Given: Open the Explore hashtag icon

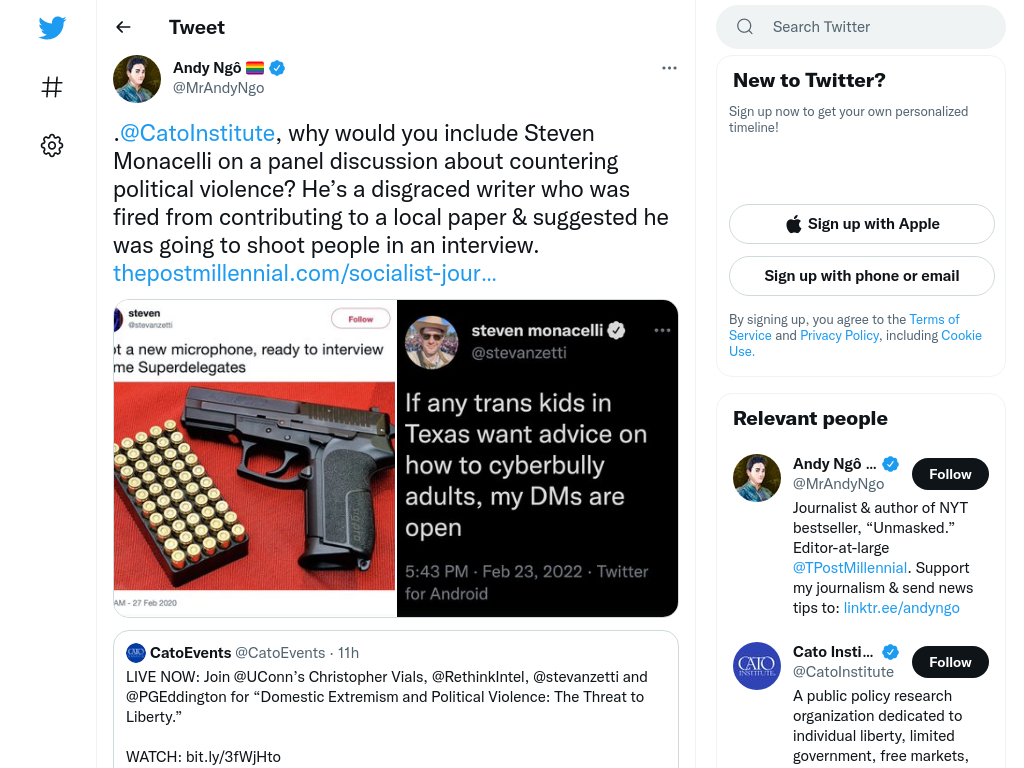Looking at the screenshot, I should (x=52, y=87).
